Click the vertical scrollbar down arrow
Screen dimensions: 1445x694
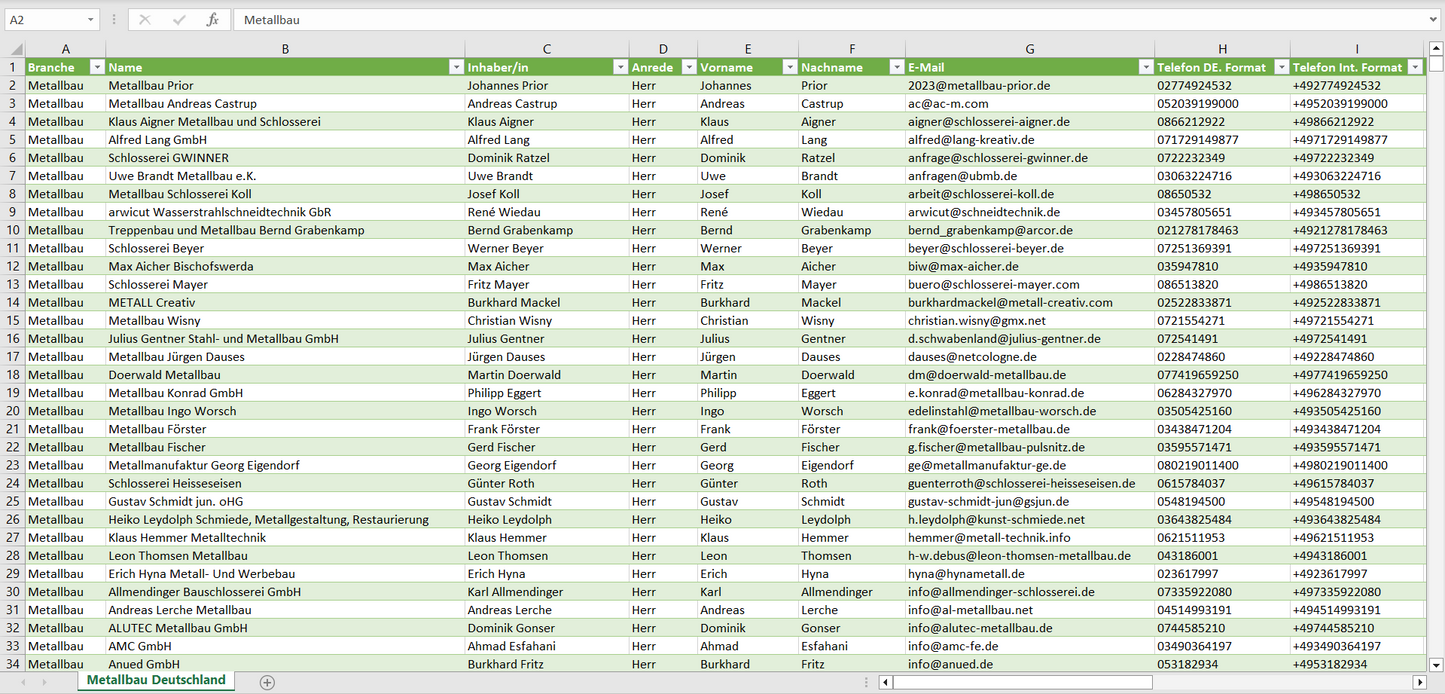(x=1436, y=664)
